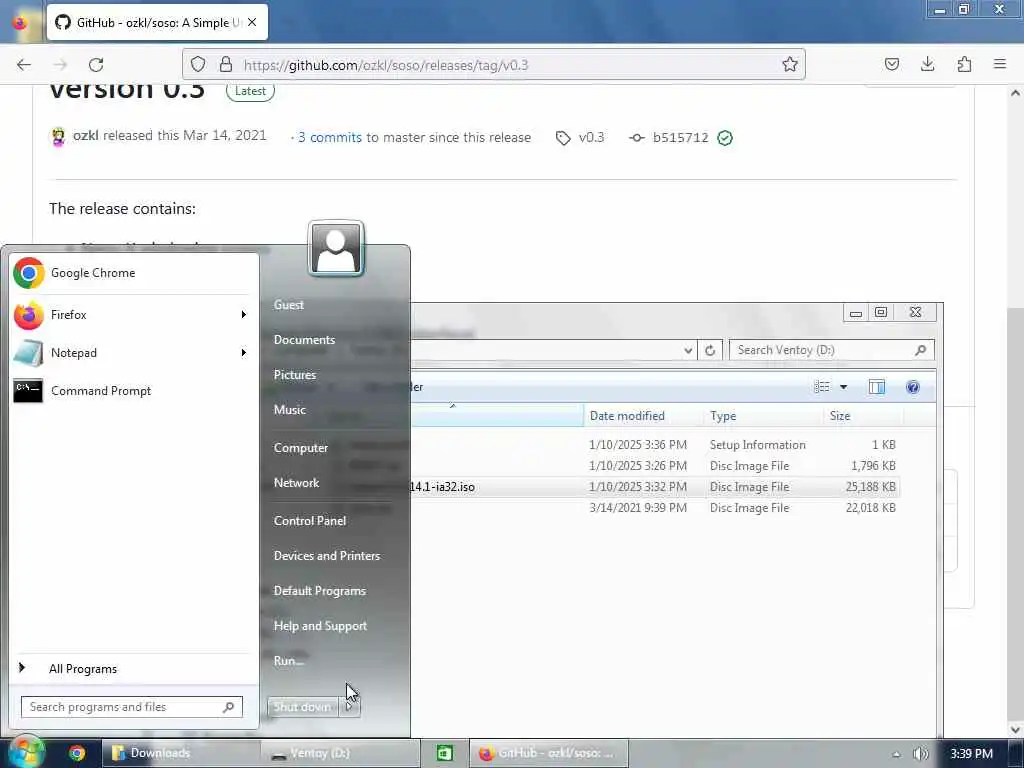
Task: Reload the GitHub page
Action: pyautogui.click(x=96, y=65)
